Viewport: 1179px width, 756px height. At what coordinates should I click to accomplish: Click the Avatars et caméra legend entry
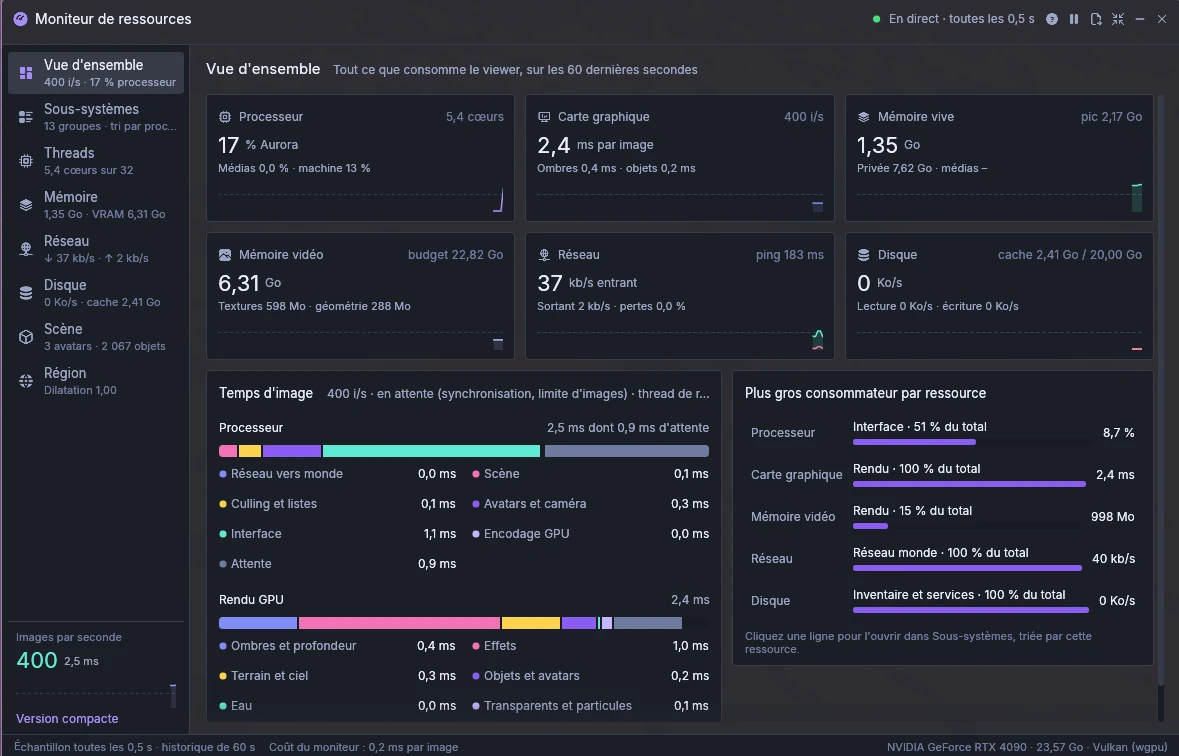click(590, 504)
